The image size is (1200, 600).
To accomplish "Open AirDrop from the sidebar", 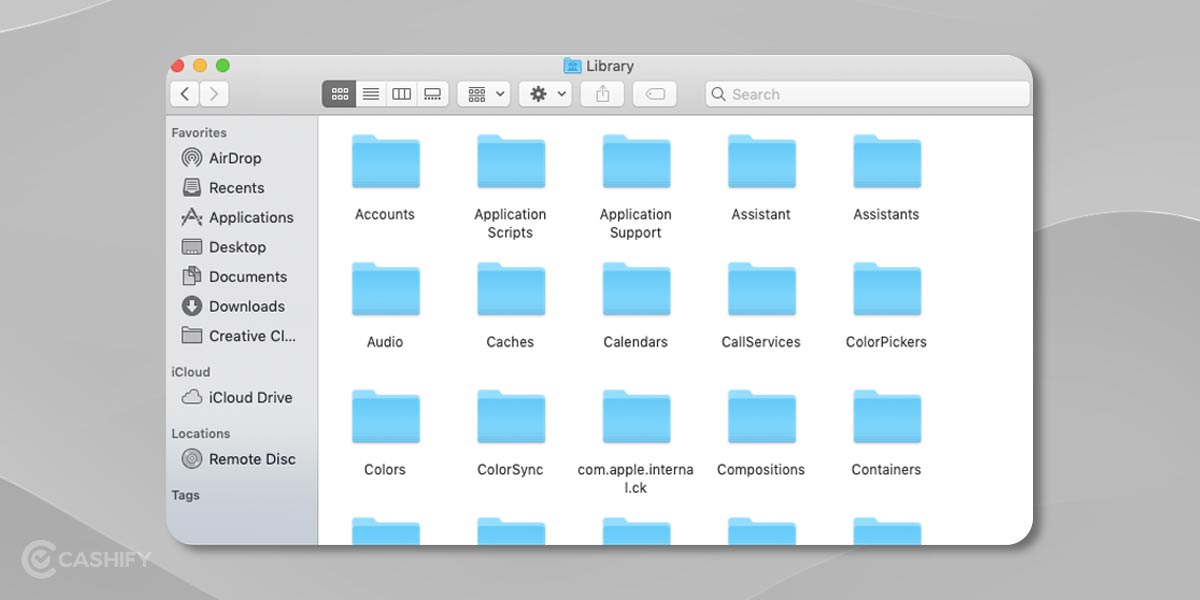I will (x=234, y=157).
